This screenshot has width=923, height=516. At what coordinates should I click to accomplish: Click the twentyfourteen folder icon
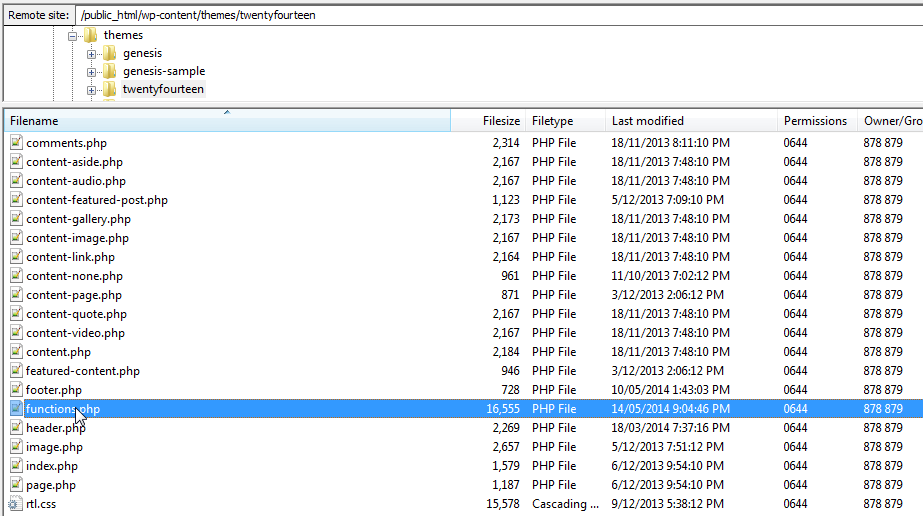pyautogui.click(x=110, y=89)
